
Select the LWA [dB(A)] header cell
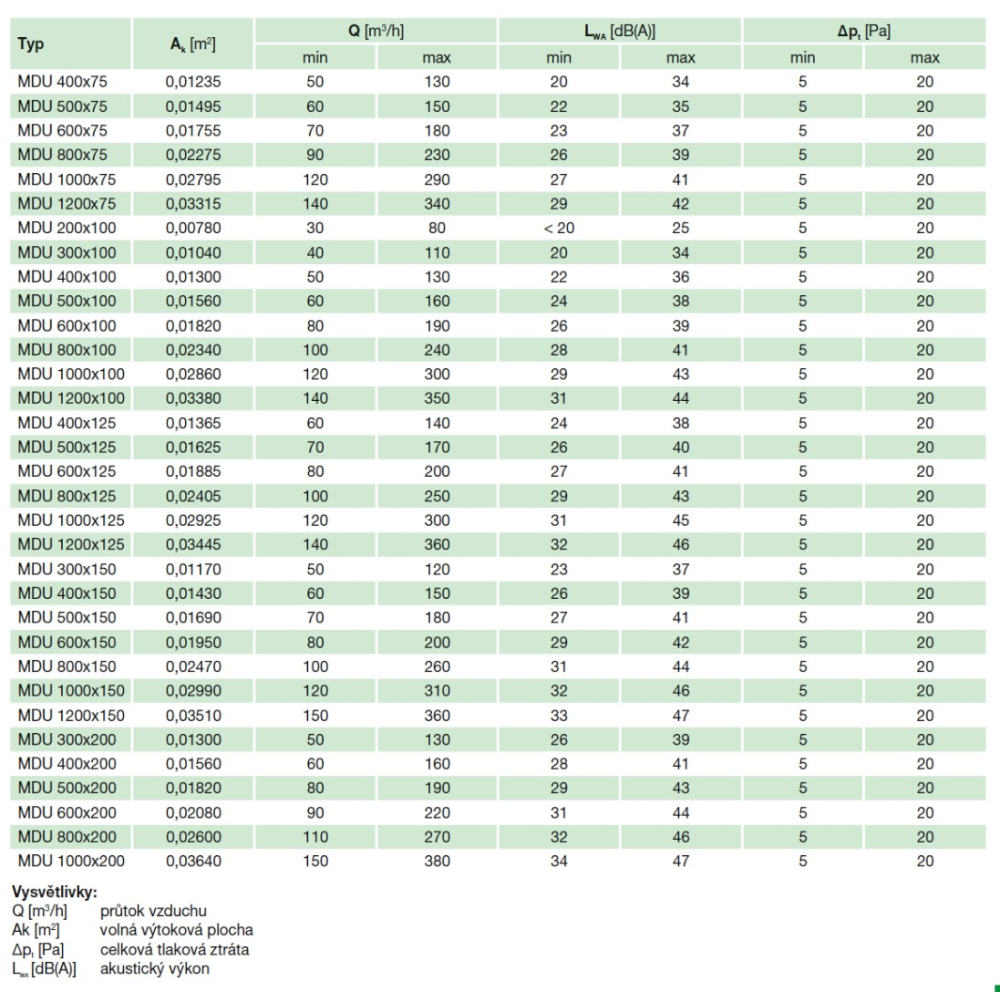pos(620,33)
